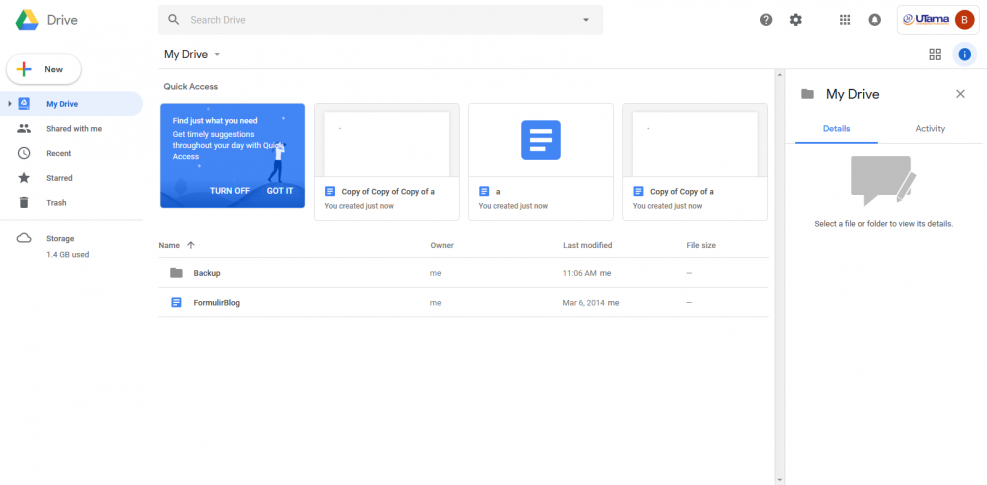Click the 1.4 GB used text

(67, 255)
